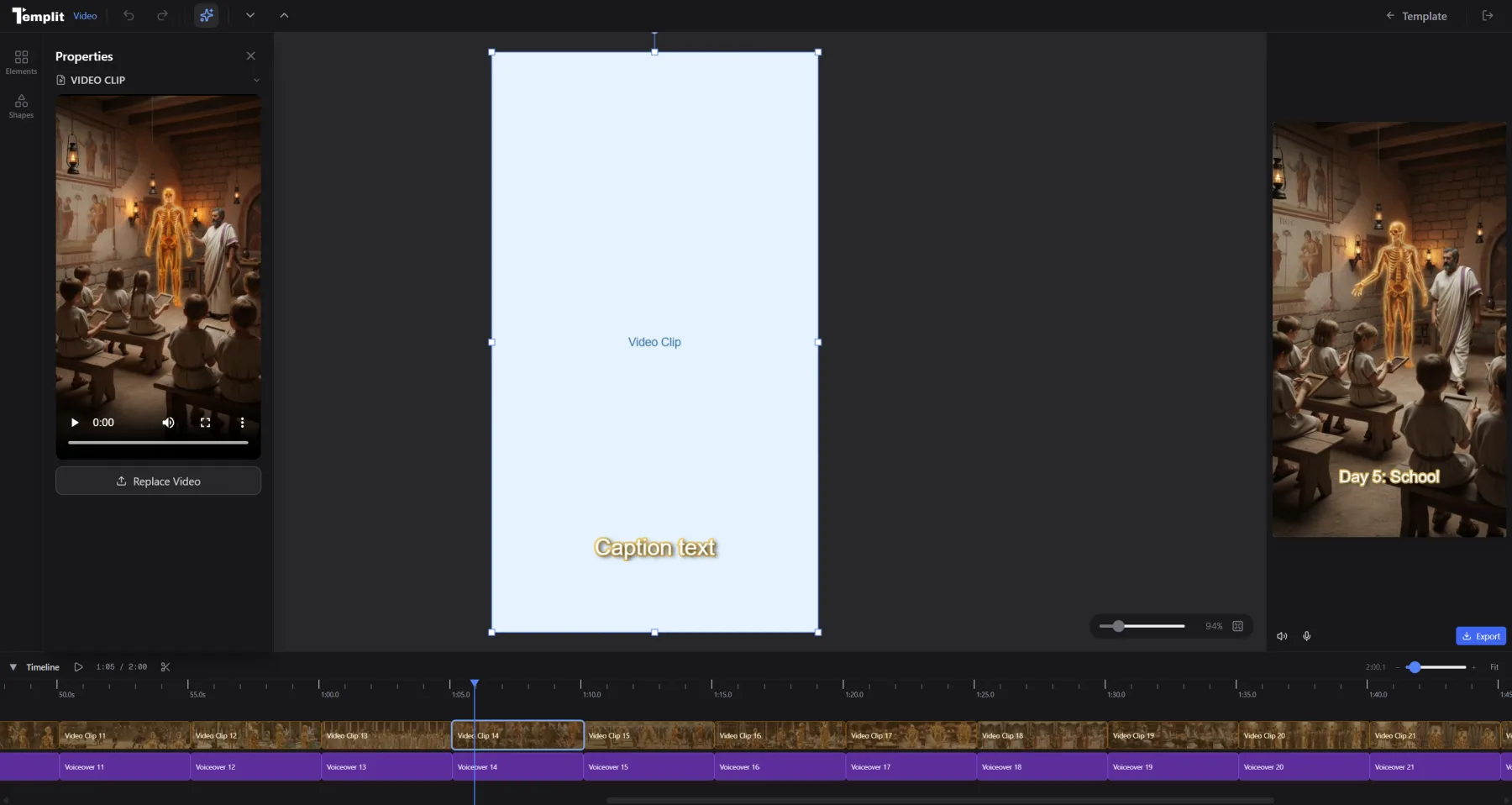Click the exit icon at top right
The height and width of the screenshot is (805, 1512).
[x=1488, y=15]
